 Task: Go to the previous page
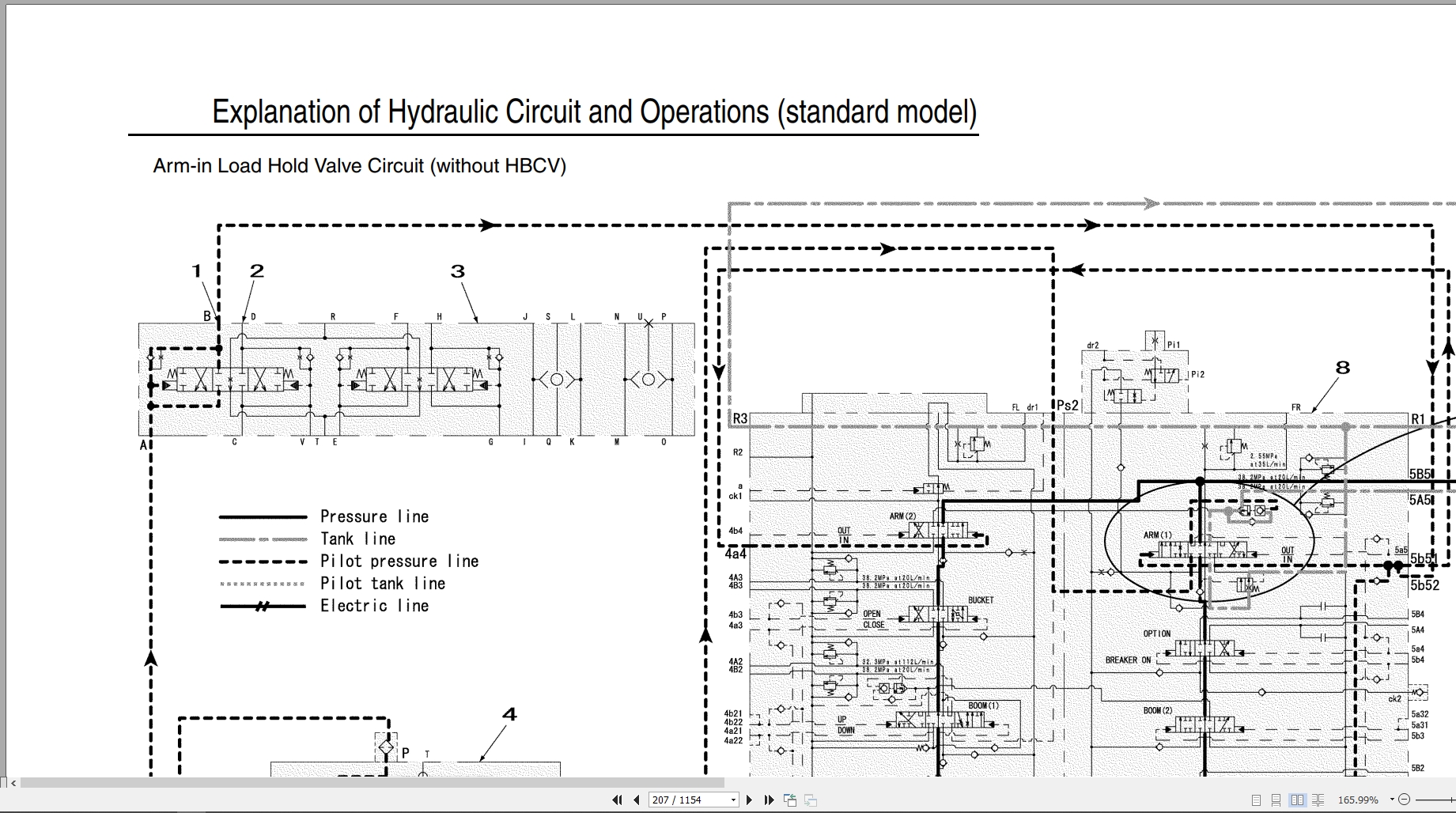pyautogui.click(x=637, y=800)
